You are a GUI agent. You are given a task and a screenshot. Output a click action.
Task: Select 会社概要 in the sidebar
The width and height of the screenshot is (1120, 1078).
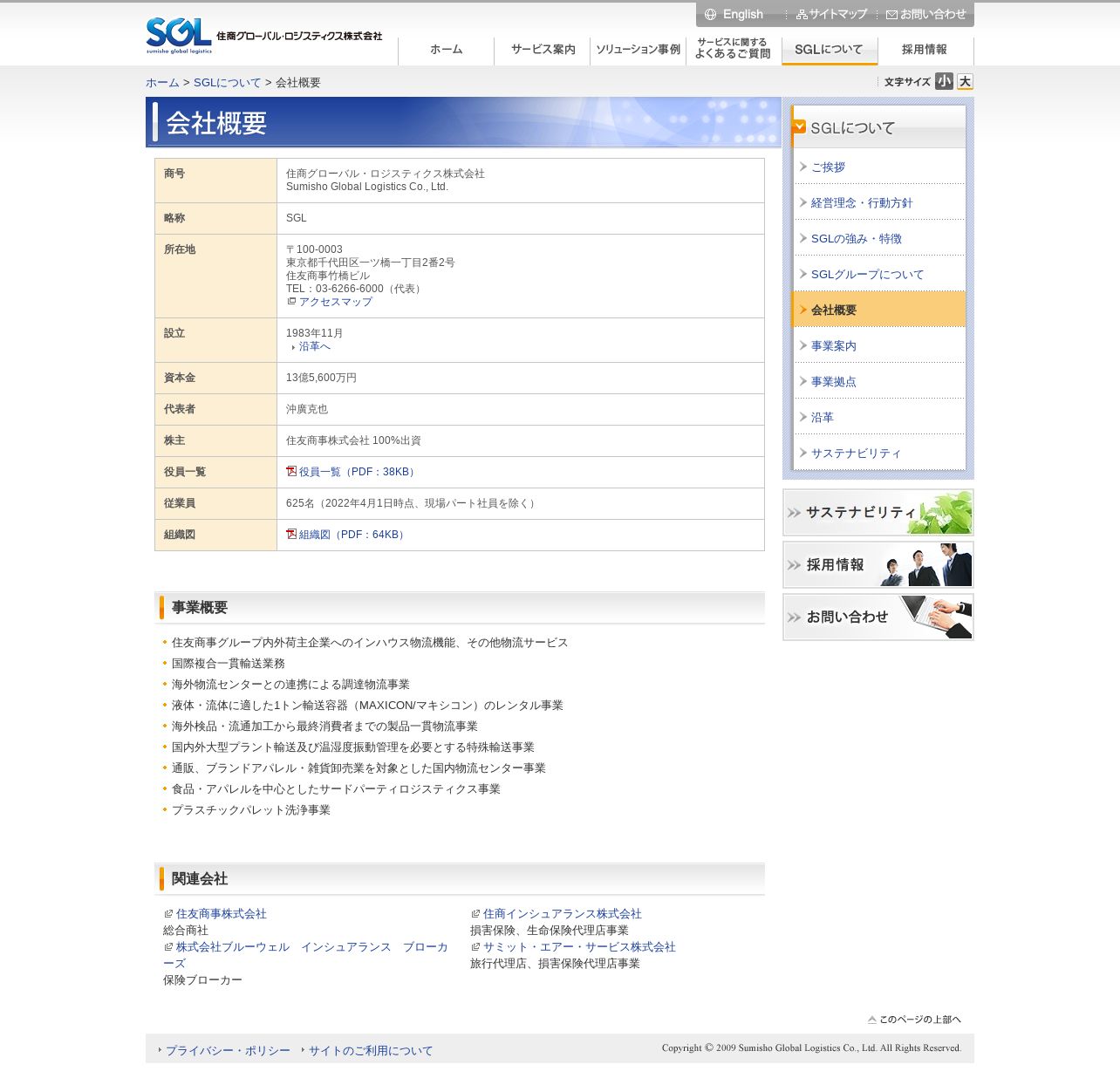click(878, 310)
